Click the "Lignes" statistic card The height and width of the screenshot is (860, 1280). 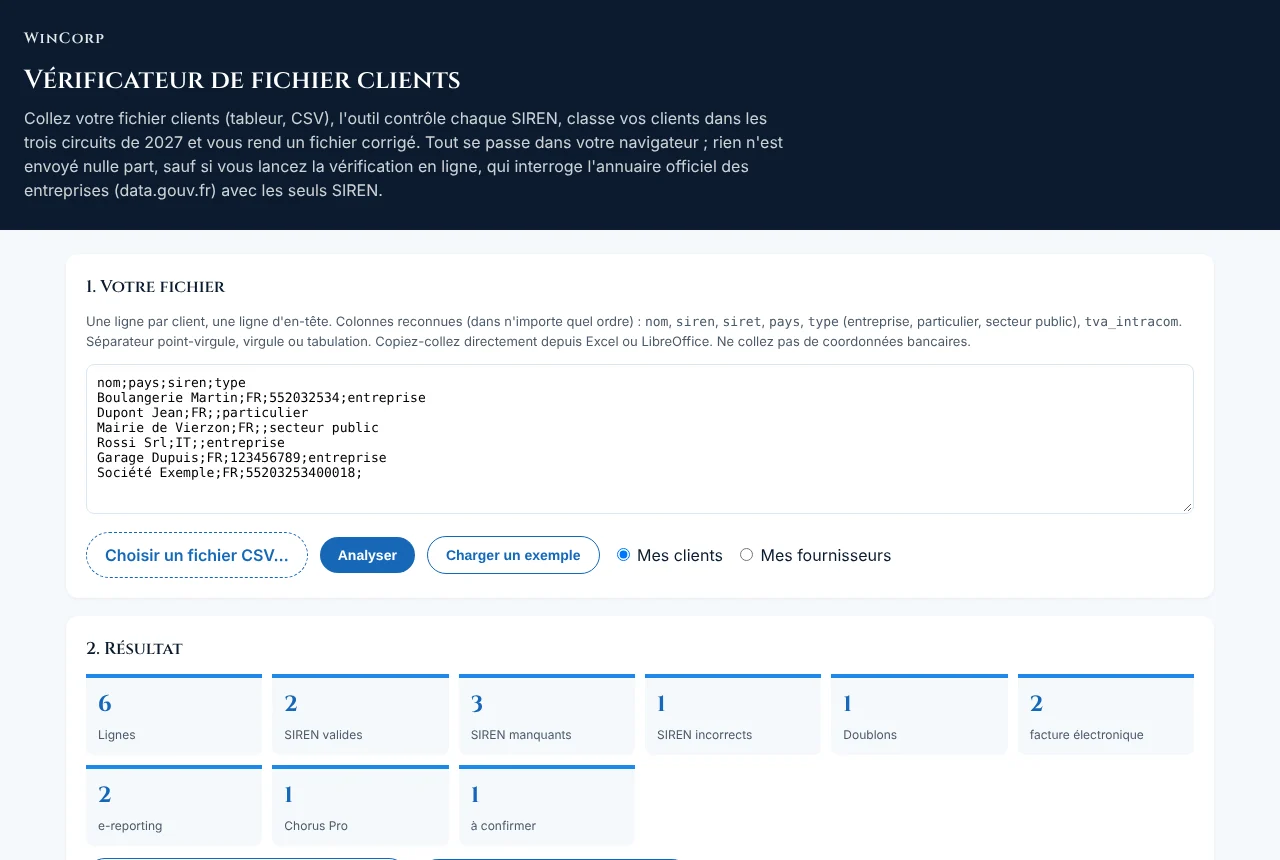point(174,714)
